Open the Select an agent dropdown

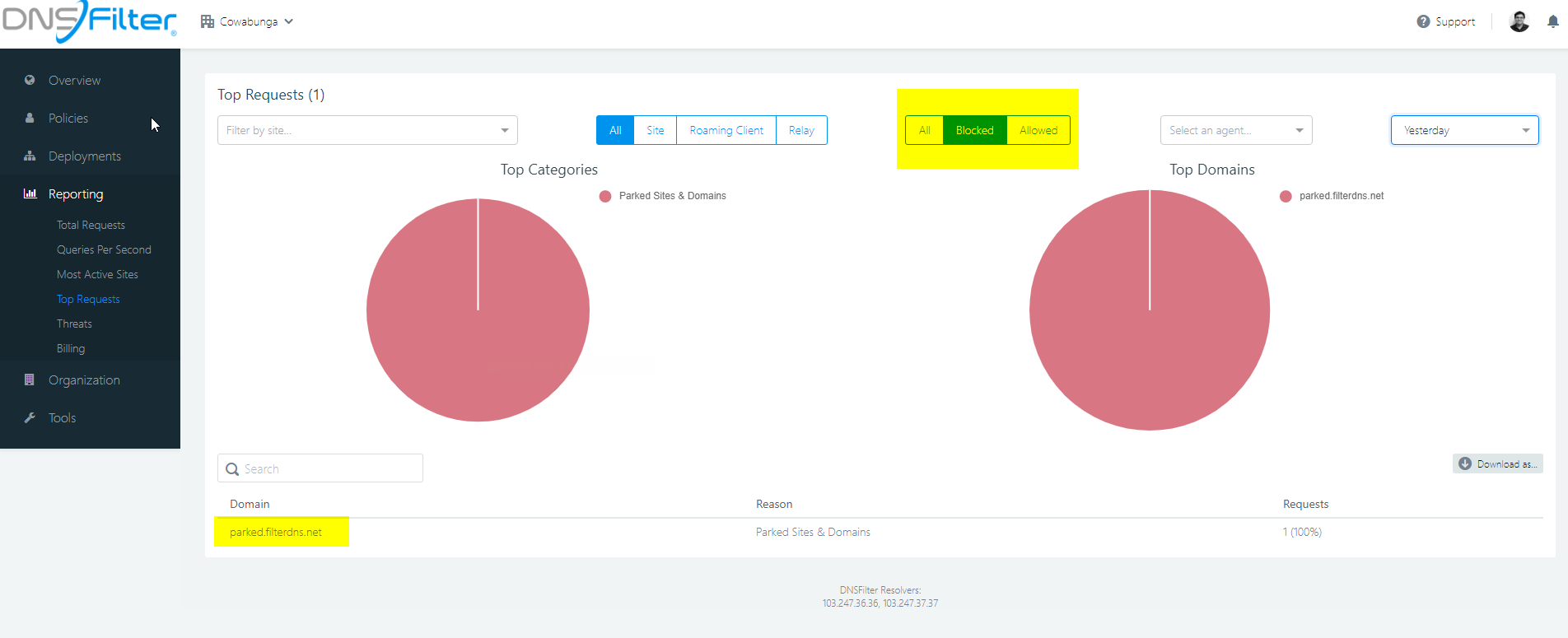coord(1236,130)
